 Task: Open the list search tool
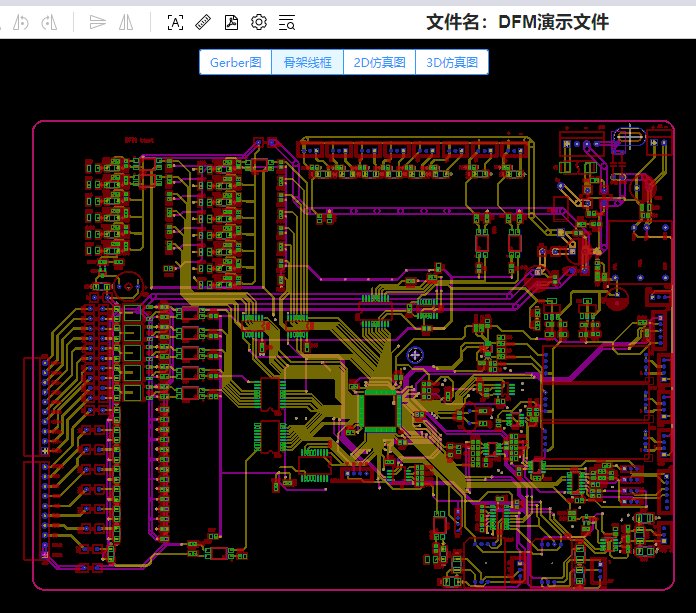(x=287, y=22)
